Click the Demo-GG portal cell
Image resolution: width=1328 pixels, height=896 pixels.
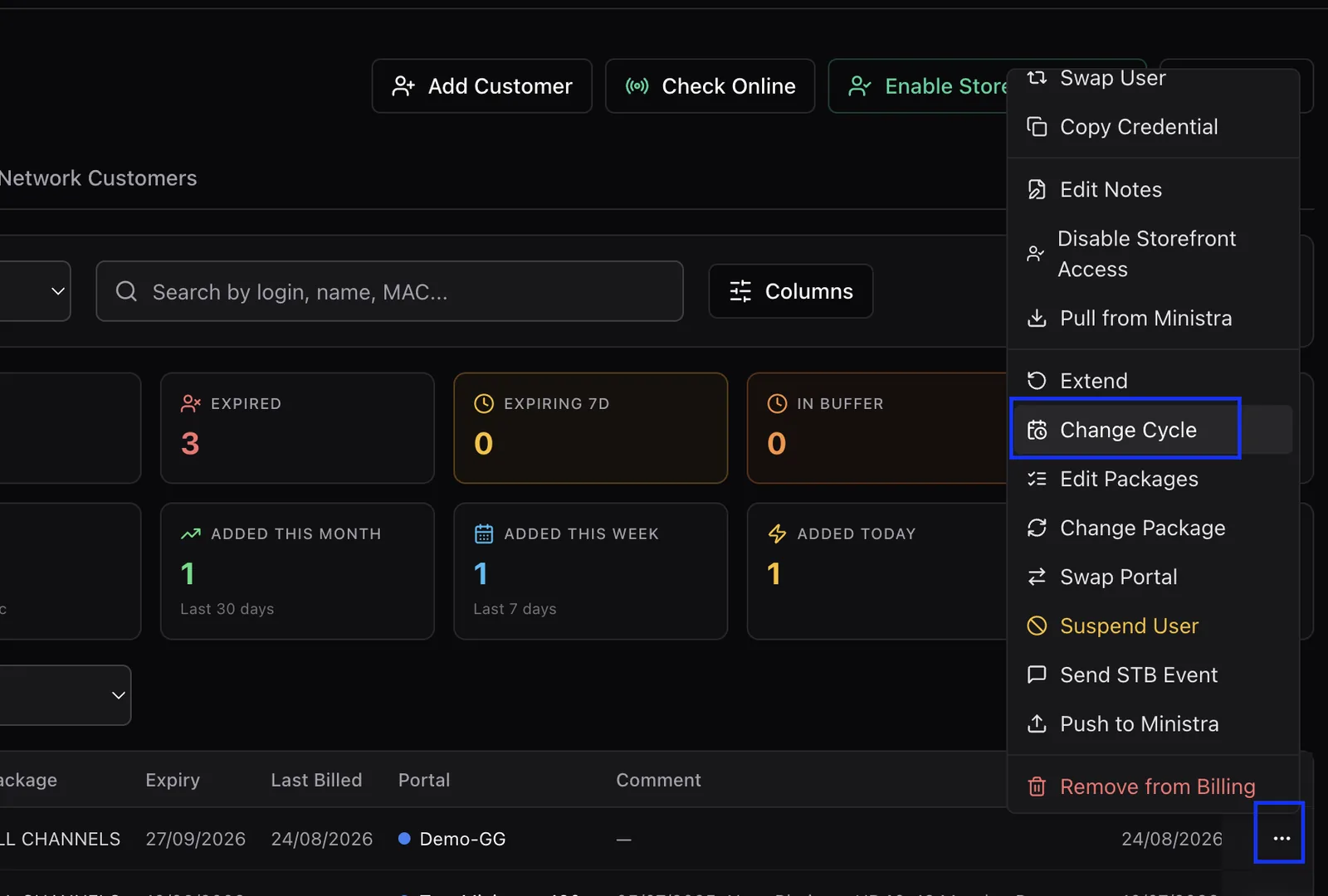[x=452, y=839]
